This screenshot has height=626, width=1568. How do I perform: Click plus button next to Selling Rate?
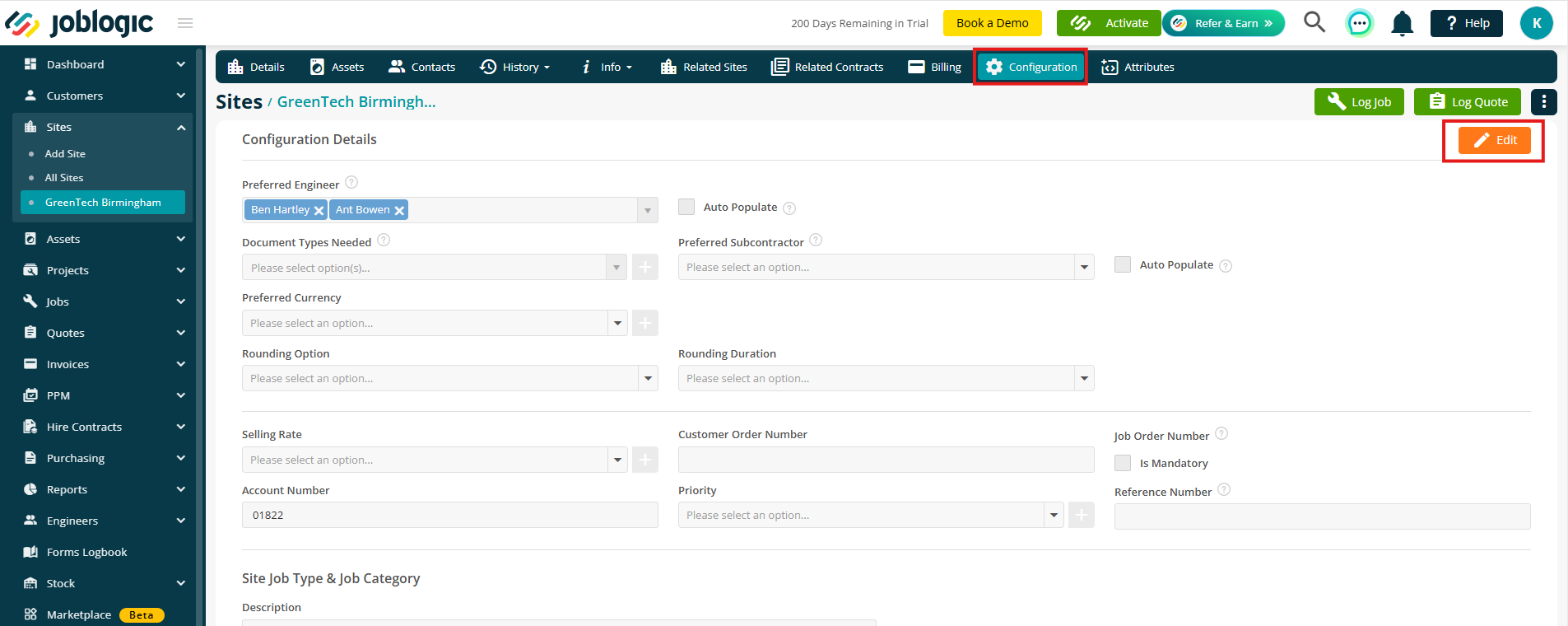(645, 460)
